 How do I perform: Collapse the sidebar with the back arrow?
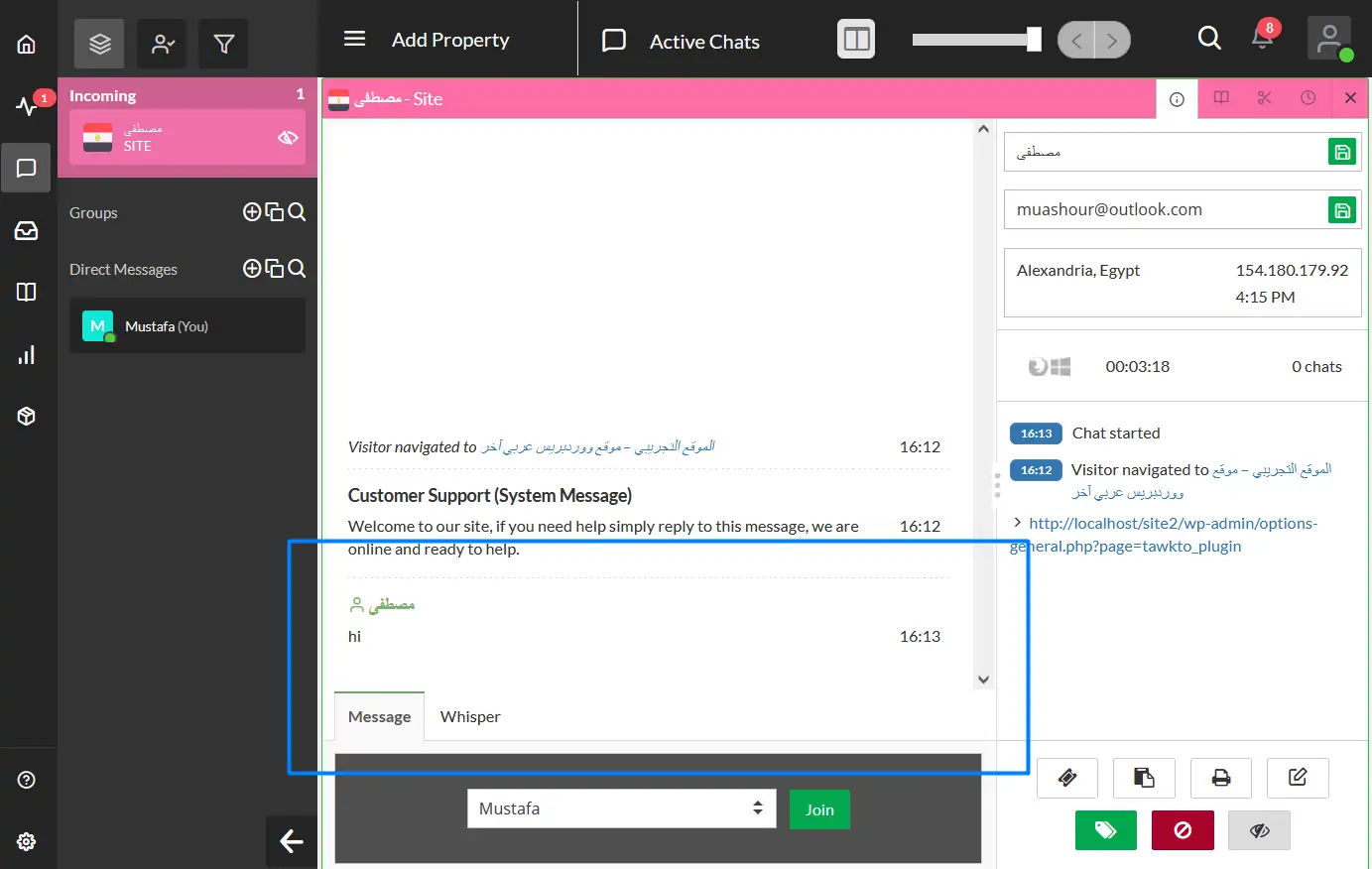(292, 841)
